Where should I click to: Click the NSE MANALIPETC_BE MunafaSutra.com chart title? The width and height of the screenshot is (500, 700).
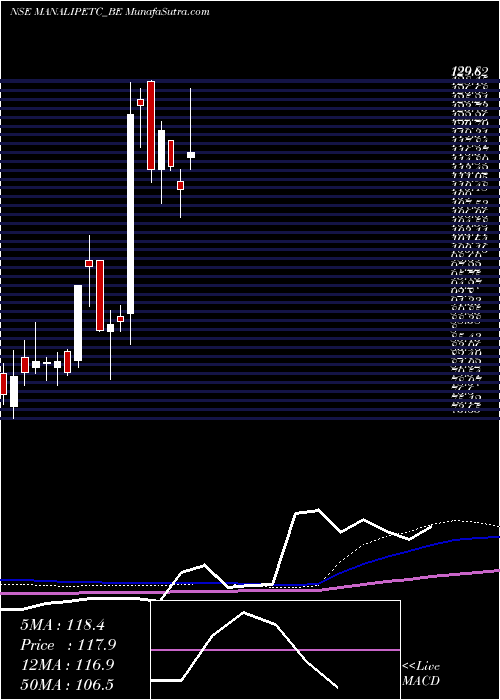click(x=109, y=12)
